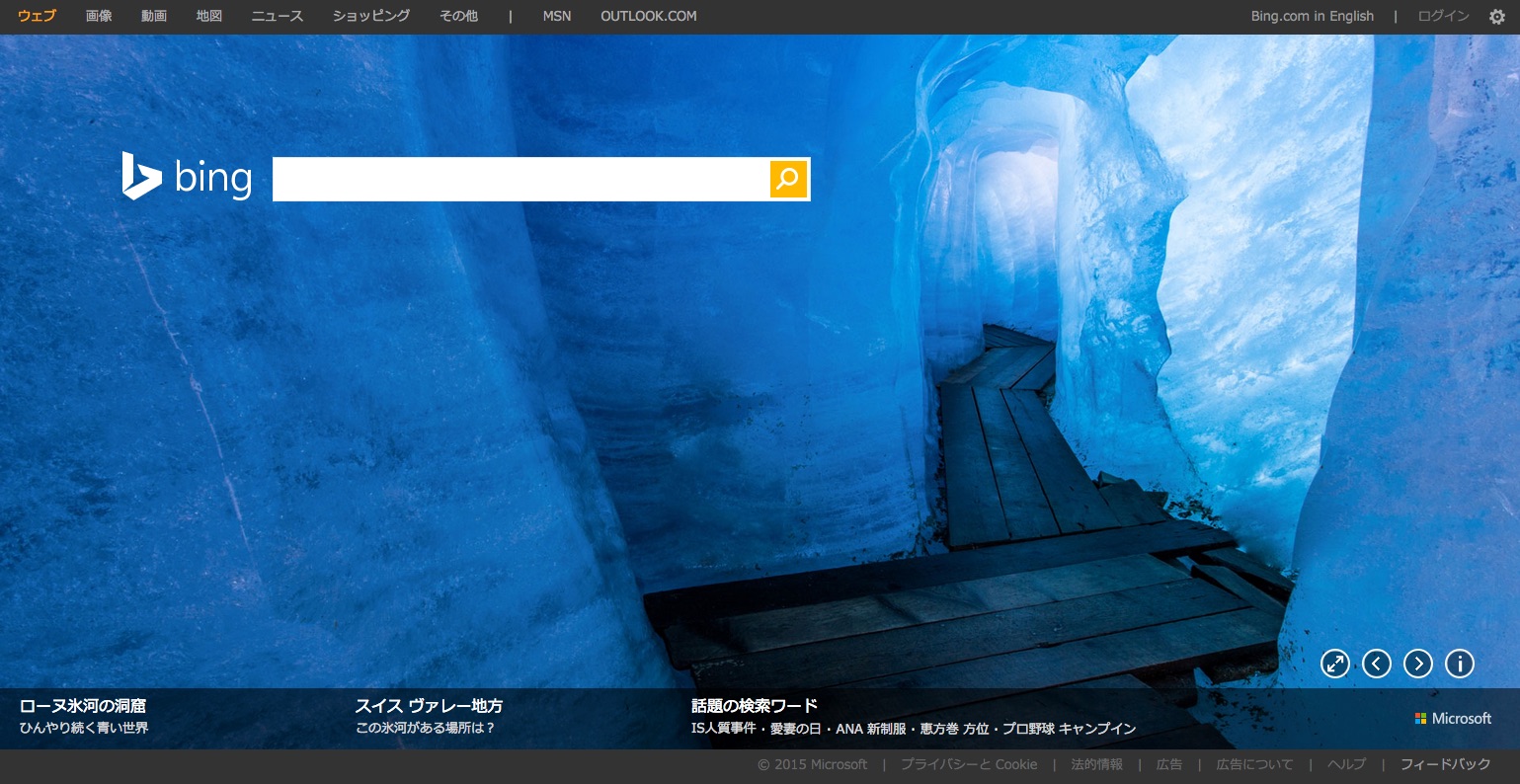Open the 動画 videos tab
The image size is (1520, 784).
pyautogui.click(x=154, y=16)
